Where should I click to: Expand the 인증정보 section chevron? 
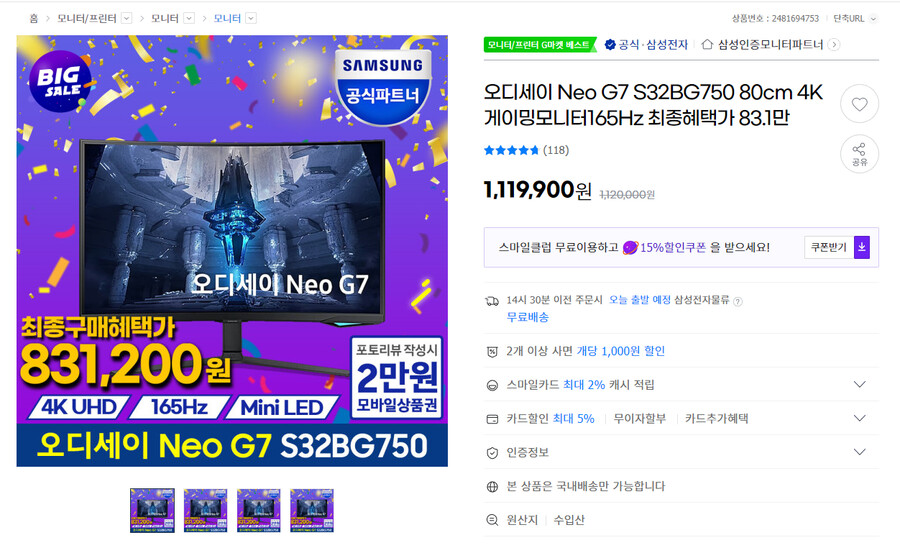pyautogui.click(x=859, y=452)
